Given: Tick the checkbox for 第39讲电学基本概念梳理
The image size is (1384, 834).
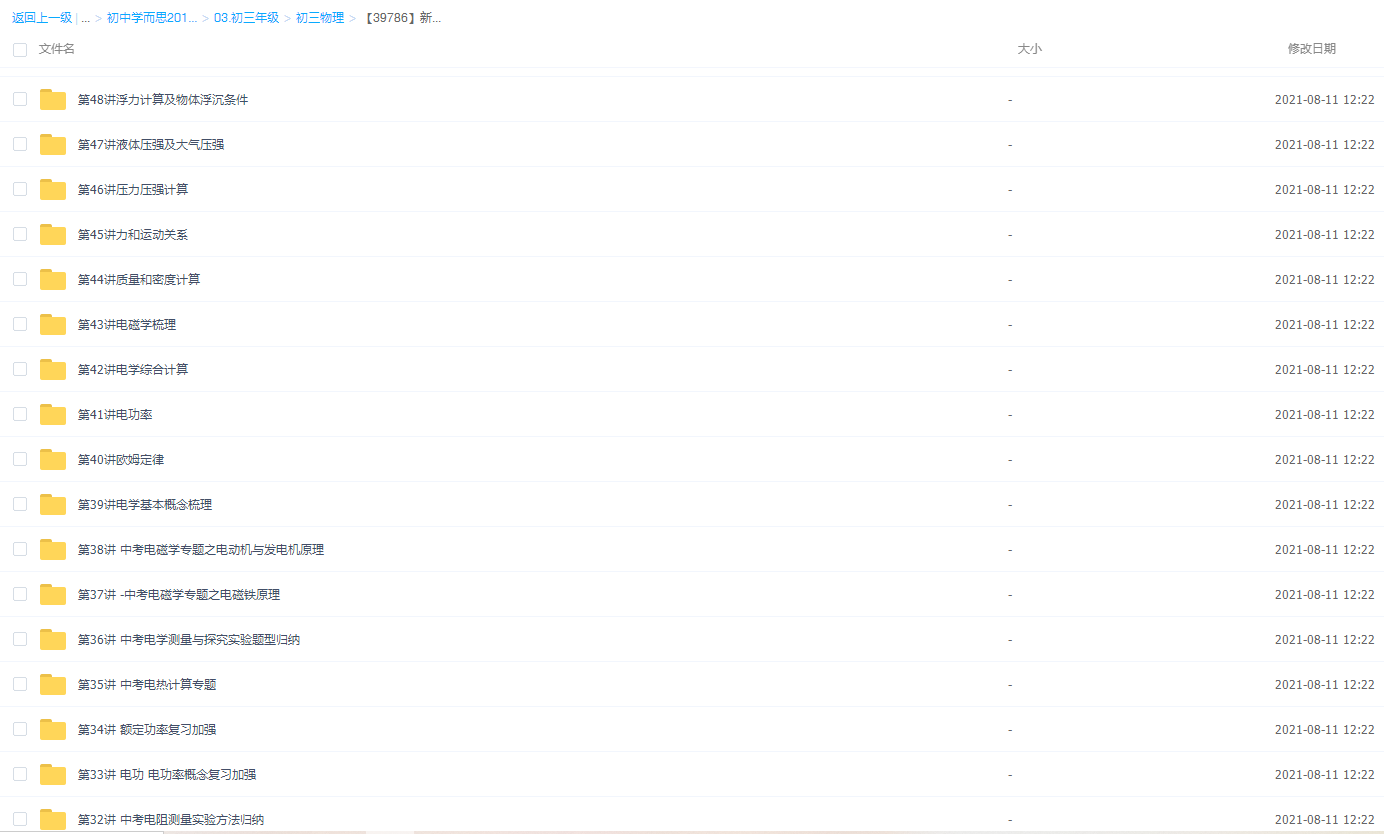Looking at the screenshot, I should (20, 504).
